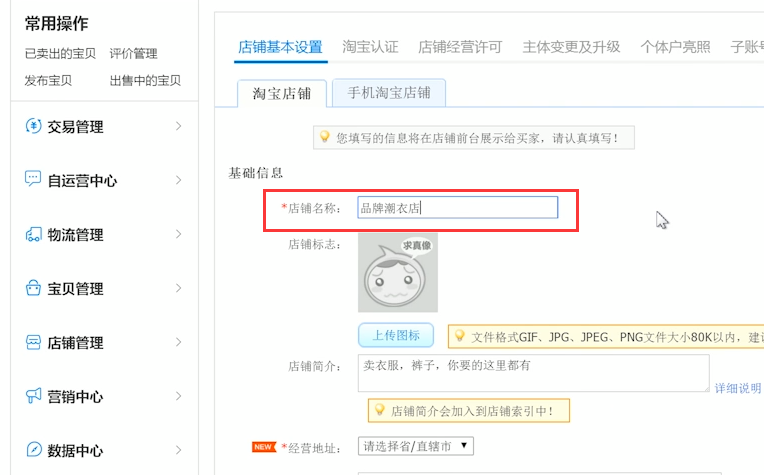The image size is (764, 475).
Task: Click the 自运营中心 chat icon
Action: 33,180
